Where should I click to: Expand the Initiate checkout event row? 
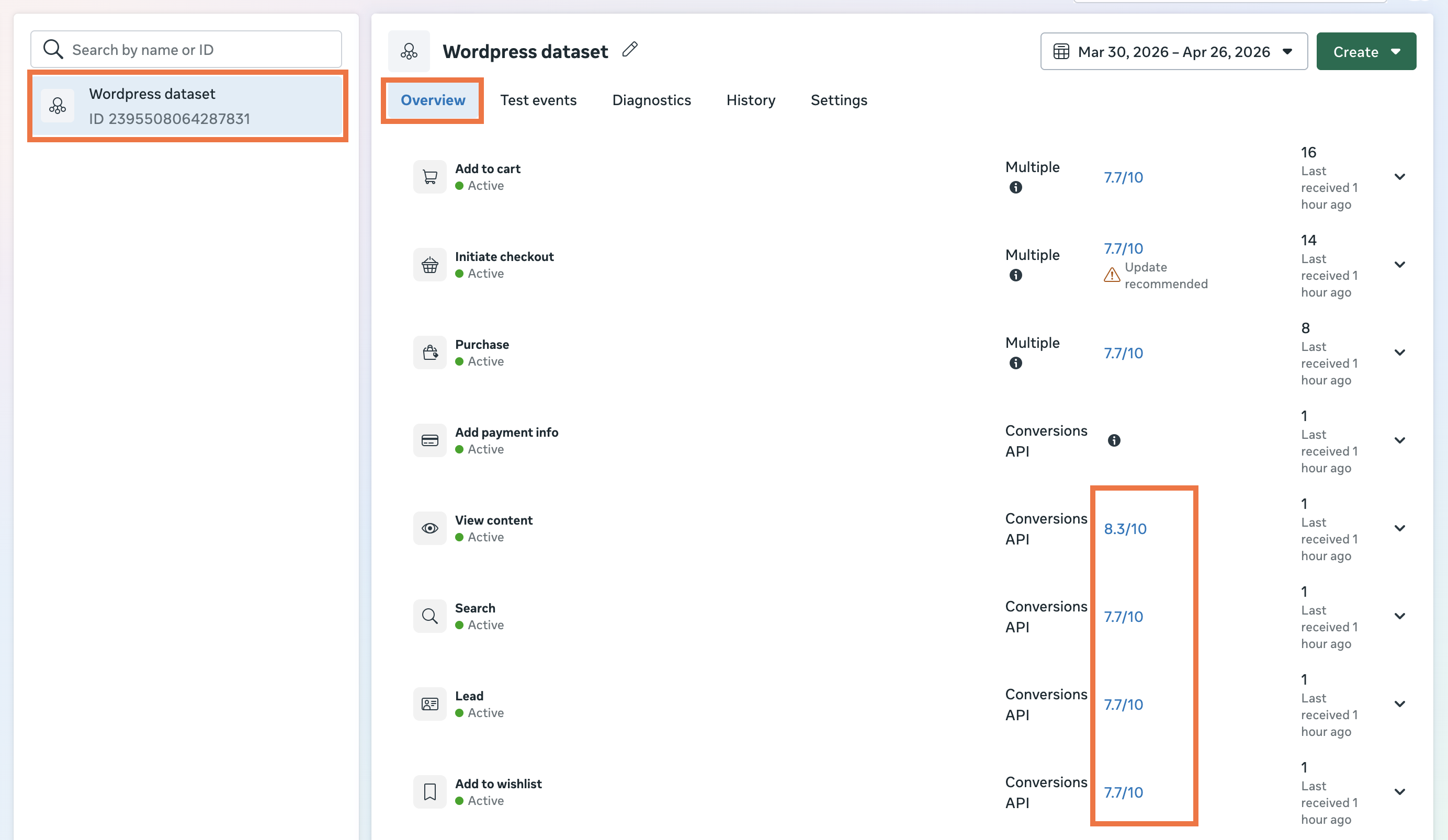(x=1400, y=265)
